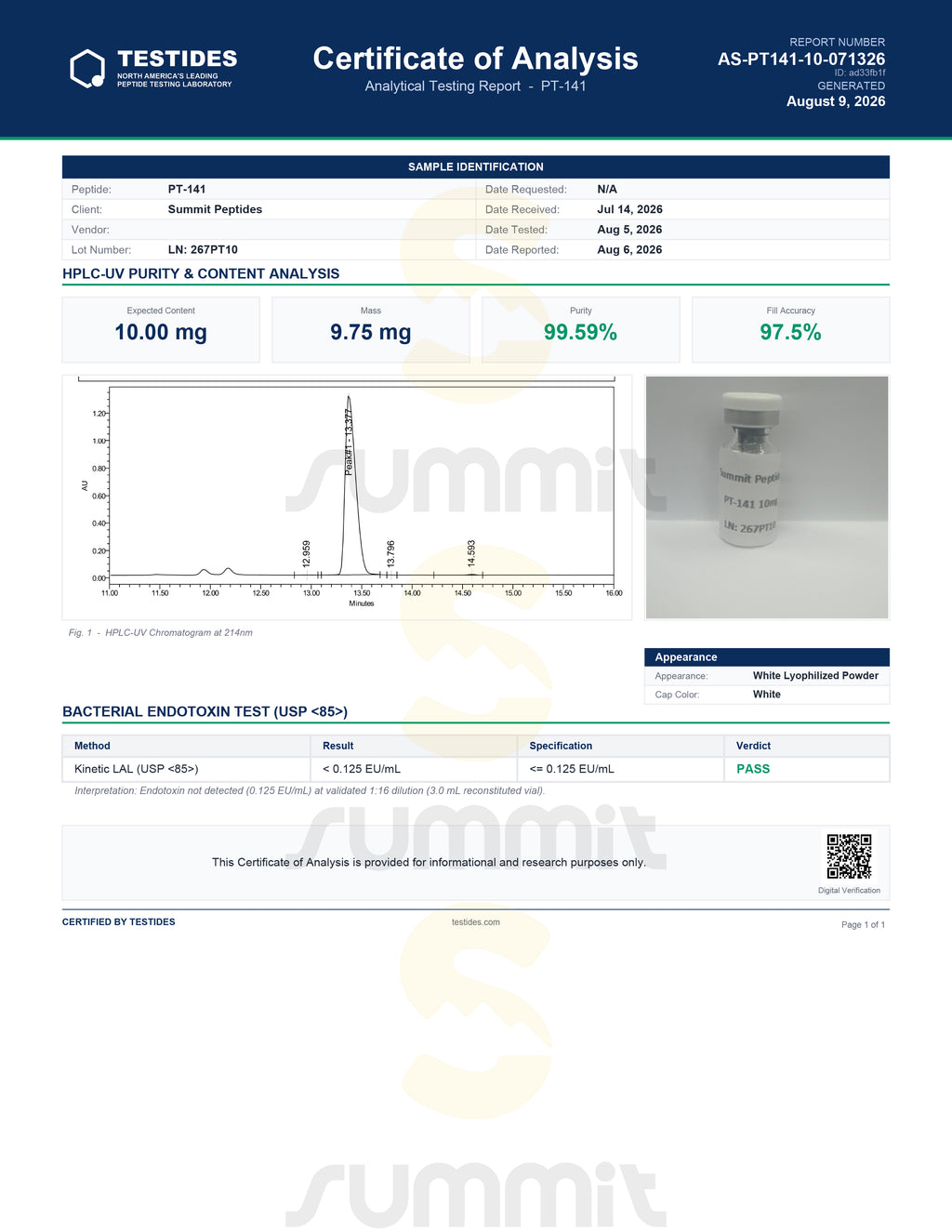Select the peptide value PT-141
Viewport: 952px width, 1232px height.
(187, 189)
